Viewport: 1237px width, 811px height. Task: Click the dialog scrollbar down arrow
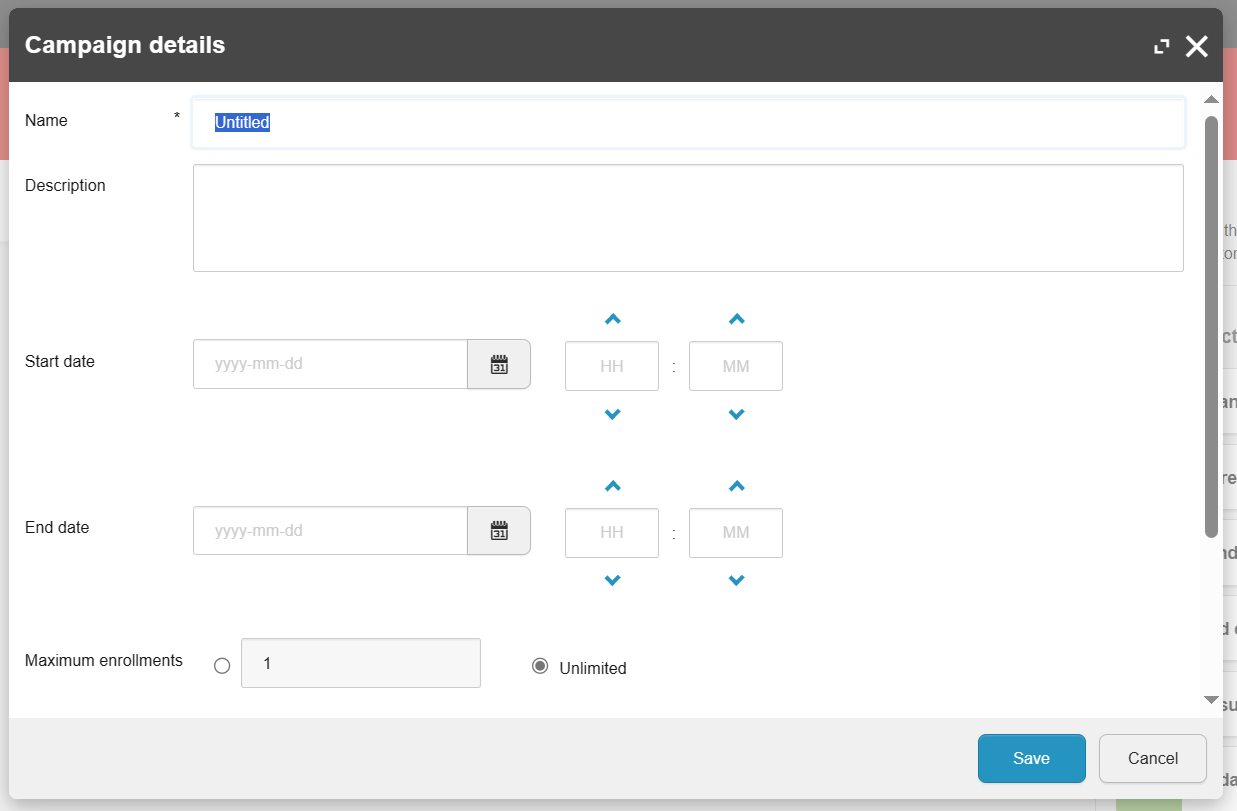pos(1211,700)
